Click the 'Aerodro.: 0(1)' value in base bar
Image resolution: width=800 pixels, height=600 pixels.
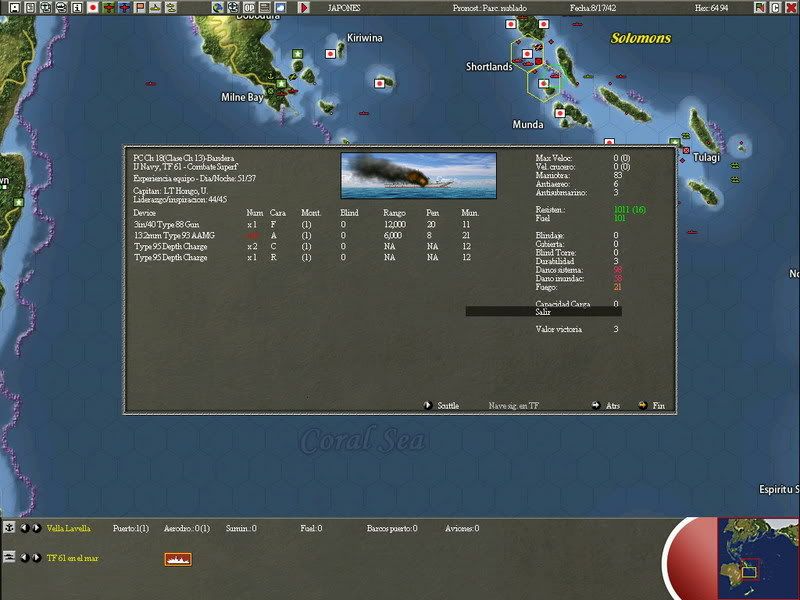tap(187, 528)
